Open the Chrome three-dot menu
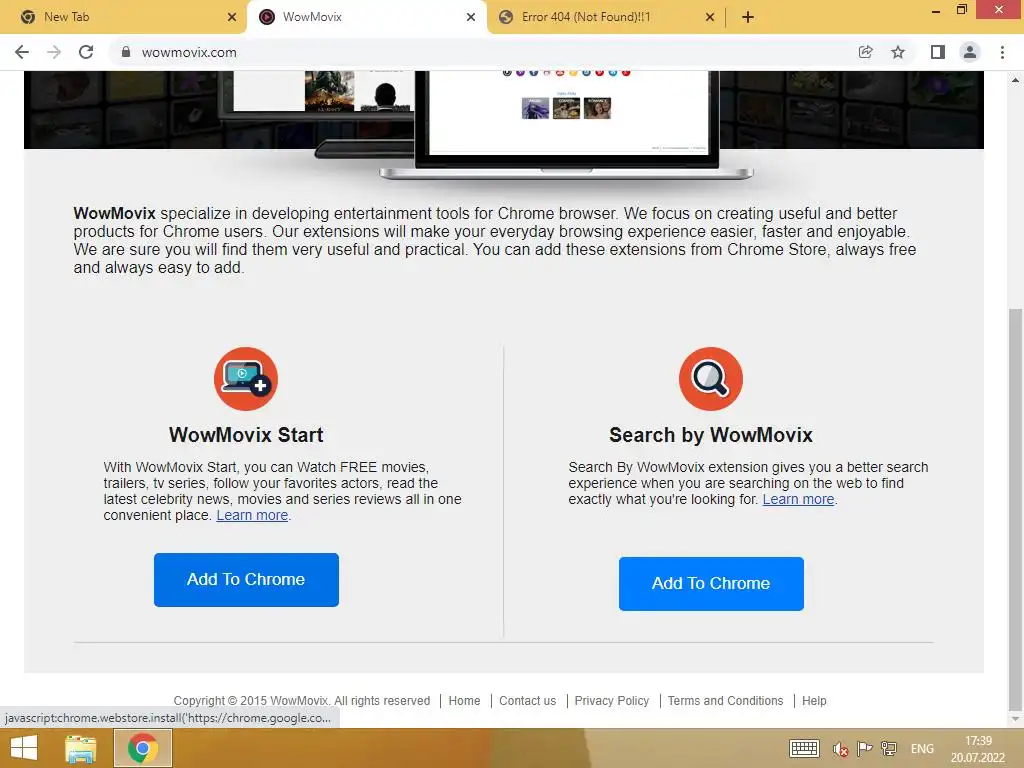Image resolution: width=1024 pixels, height=768 pixels. 1002,52
